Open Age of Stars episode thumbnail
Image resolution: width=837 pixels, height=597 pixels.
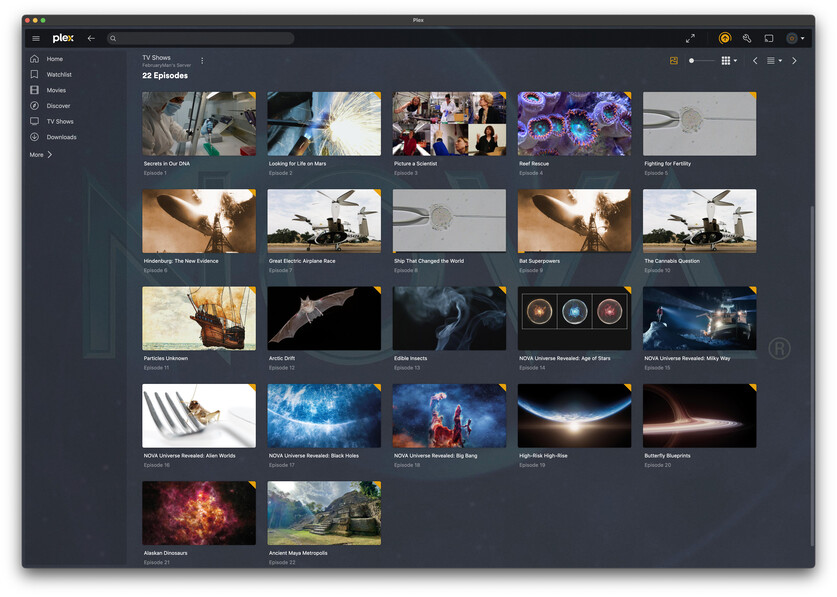pyautogui.click(x=574, y=319)
